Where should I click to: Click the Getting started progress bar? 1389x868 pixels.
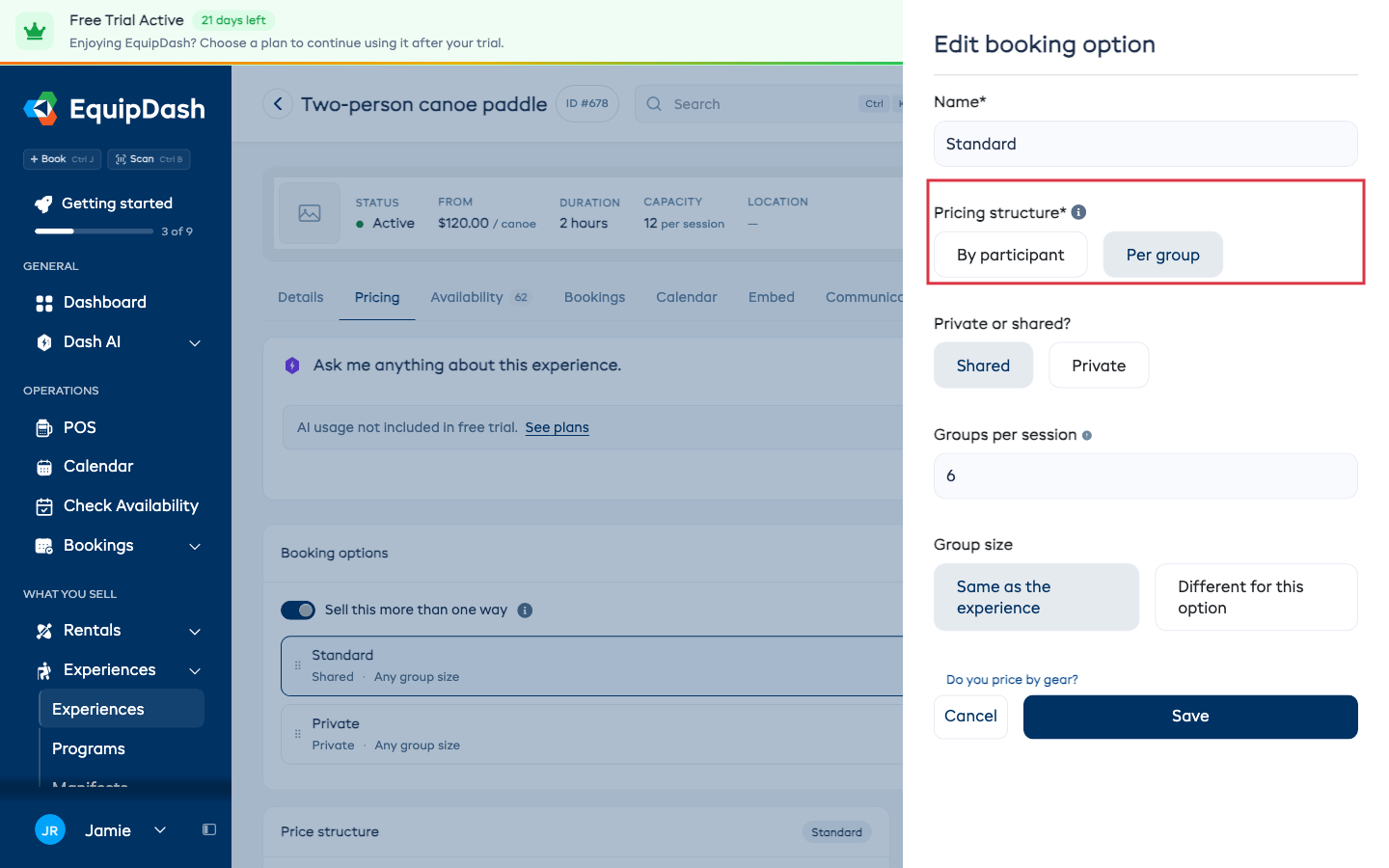pyautogui.click(x=94, y=231)
